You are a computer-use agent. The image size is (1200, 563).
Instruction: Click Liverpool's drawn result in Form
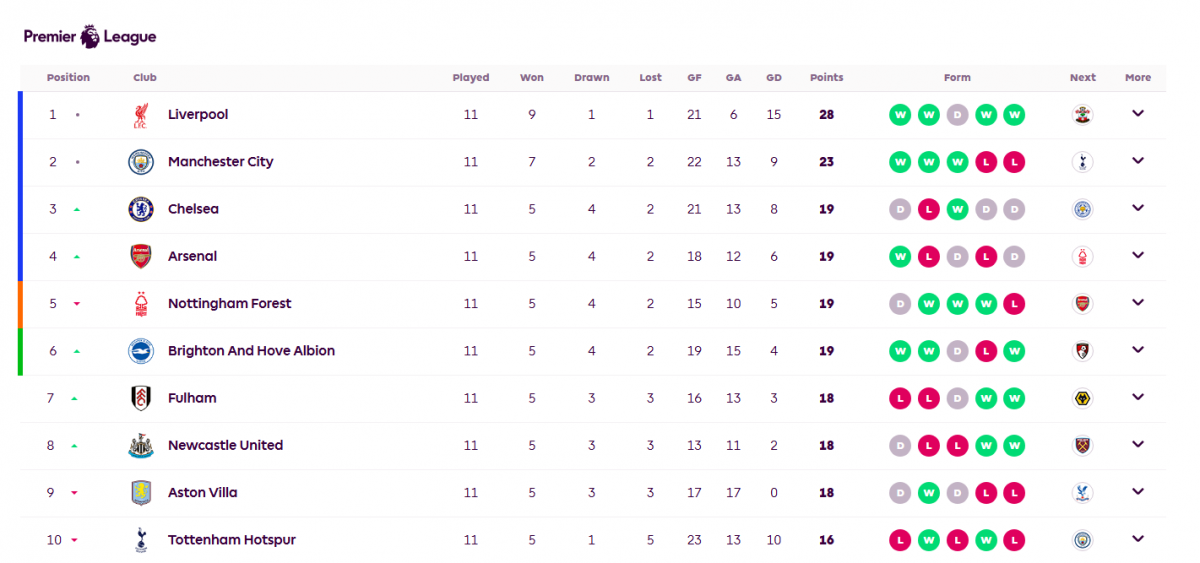[x=957, y=115]
